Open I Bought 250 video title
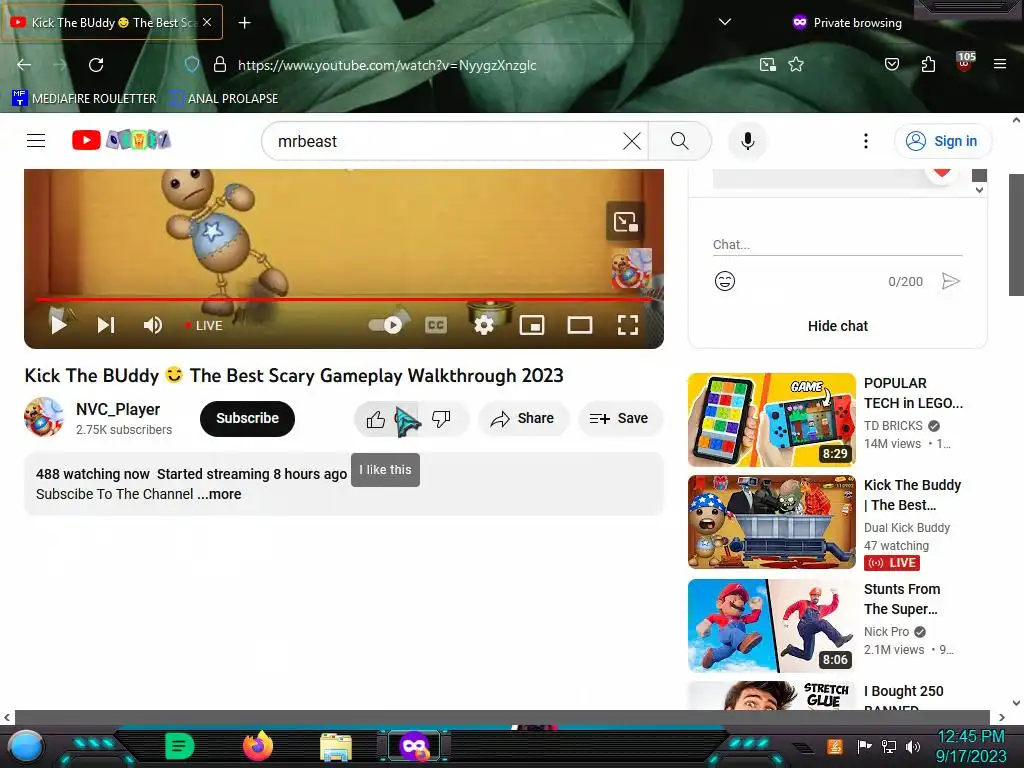This screenshot has width=1024, height=768. [903, 699]
